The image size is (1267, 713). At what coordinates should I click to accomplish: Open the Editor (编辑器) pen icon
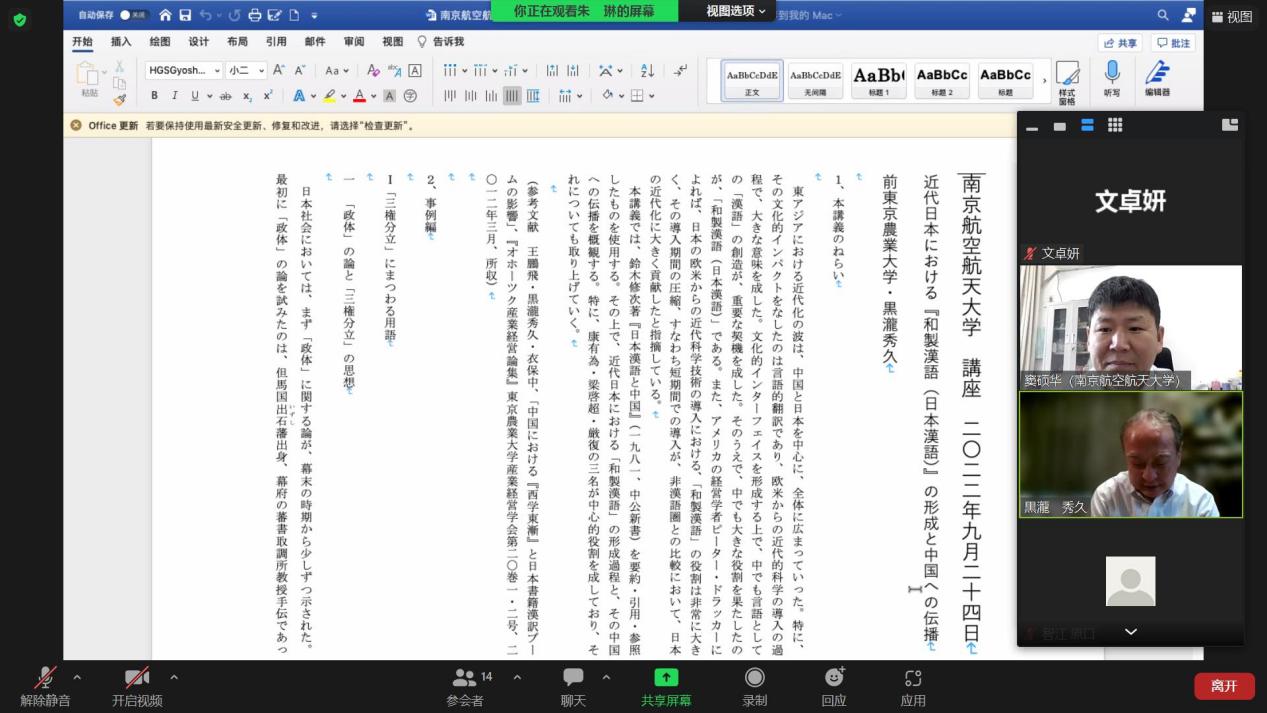click(1157, 75)
